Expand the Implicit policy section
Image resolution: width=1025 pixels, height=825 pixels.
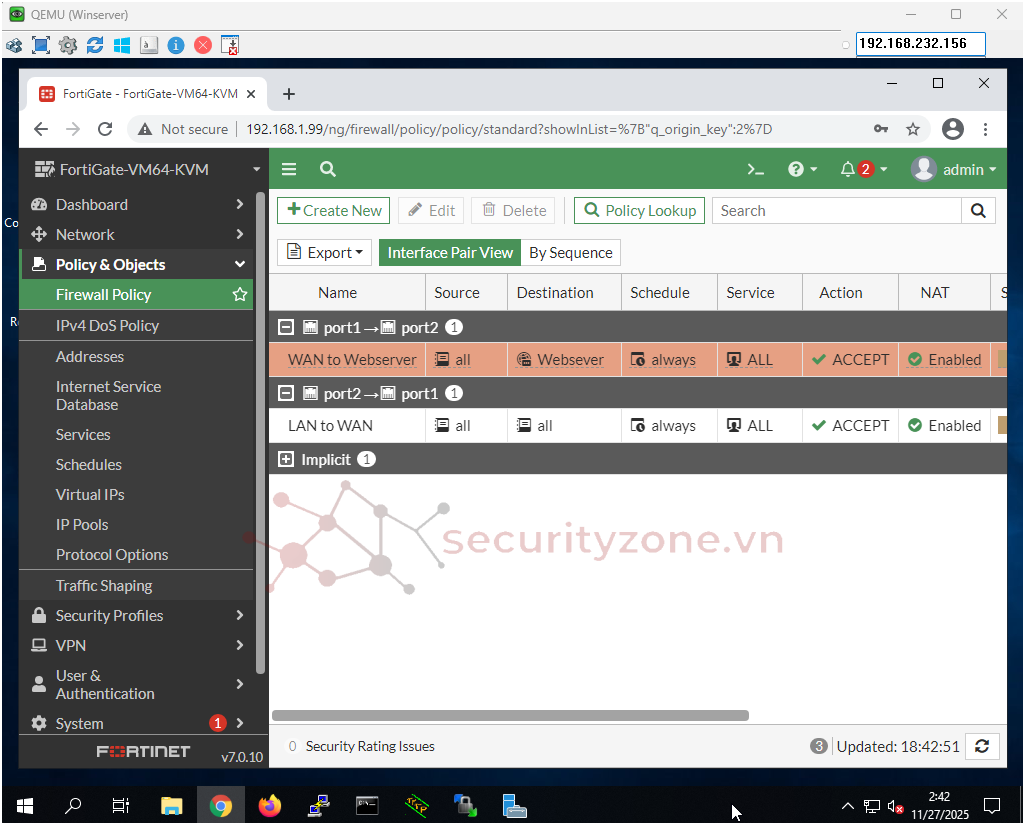(x=286, y=459)
